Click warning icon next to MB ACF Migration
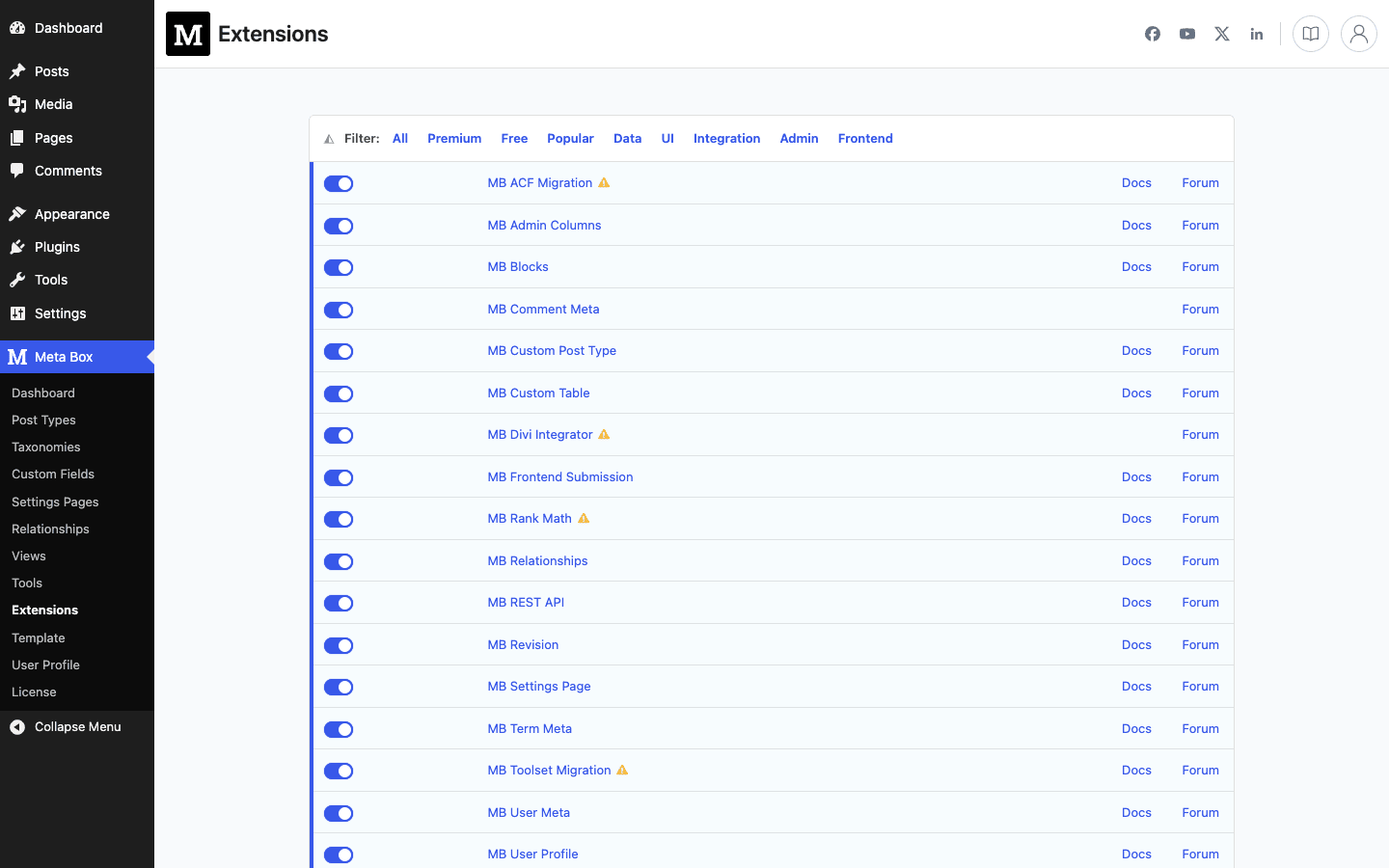The image size is (1389, 868). (604, 182)
